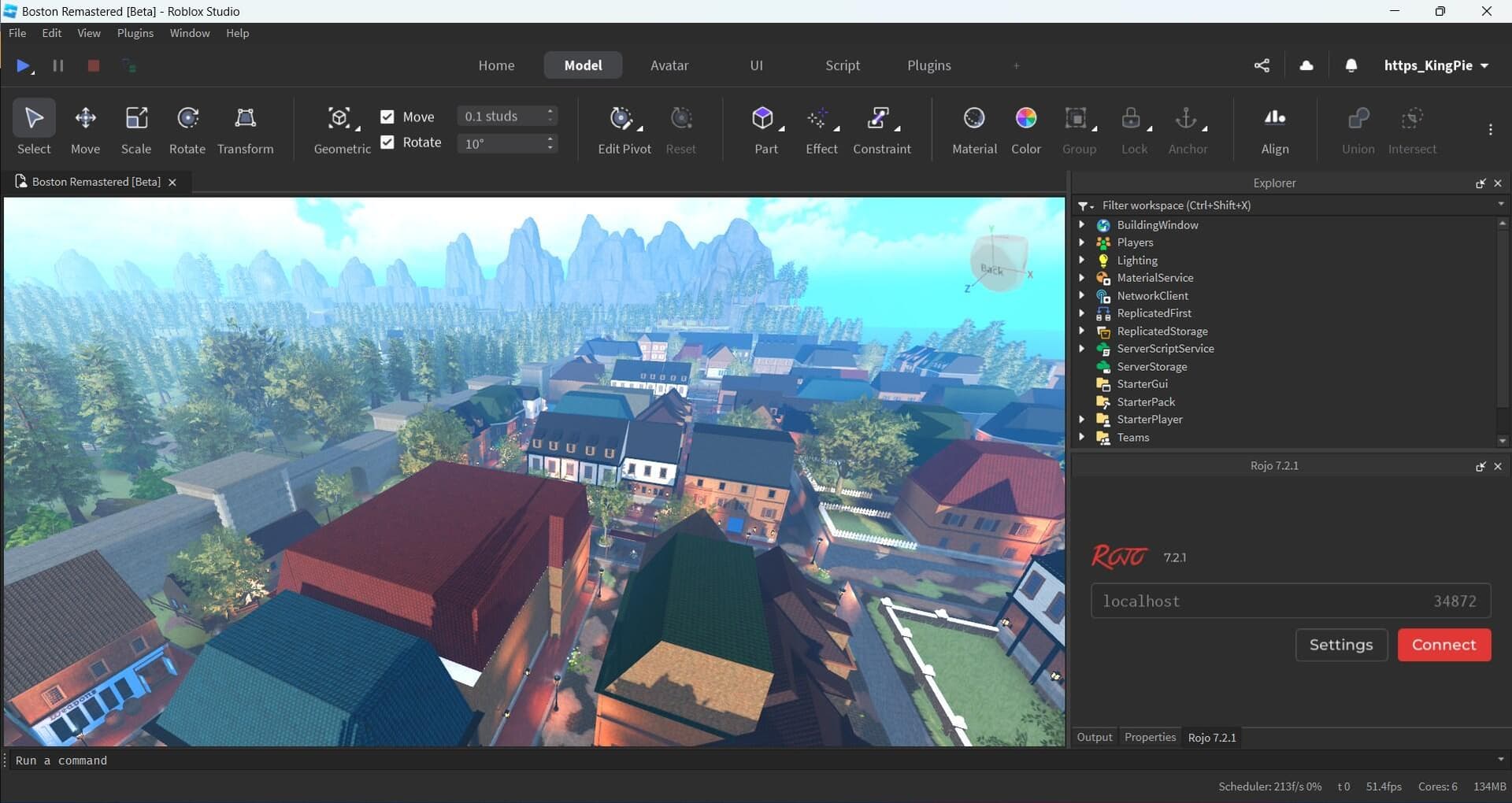The image size is (1512, 803).
Task: Open the Edit menu
Action: tap(52, 33)
